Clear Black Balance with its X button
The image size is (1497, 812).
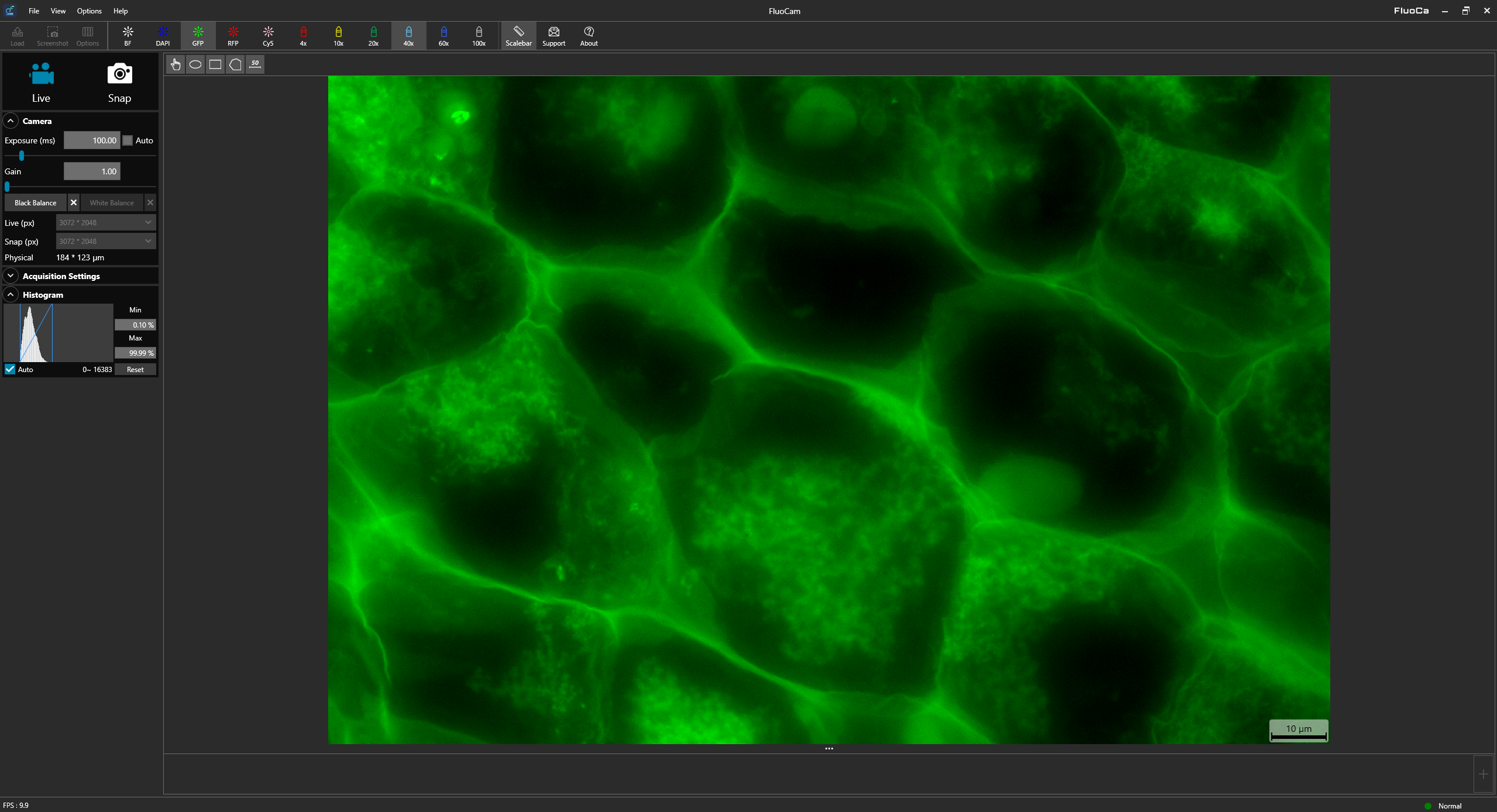tap(74, 202)
